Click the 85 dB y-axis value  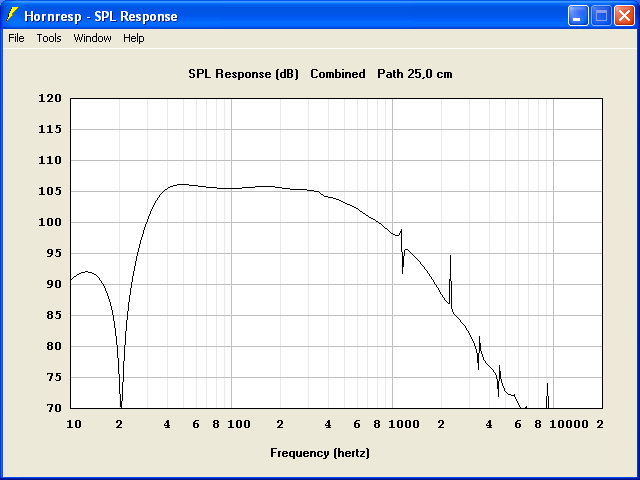coord(54,316)
